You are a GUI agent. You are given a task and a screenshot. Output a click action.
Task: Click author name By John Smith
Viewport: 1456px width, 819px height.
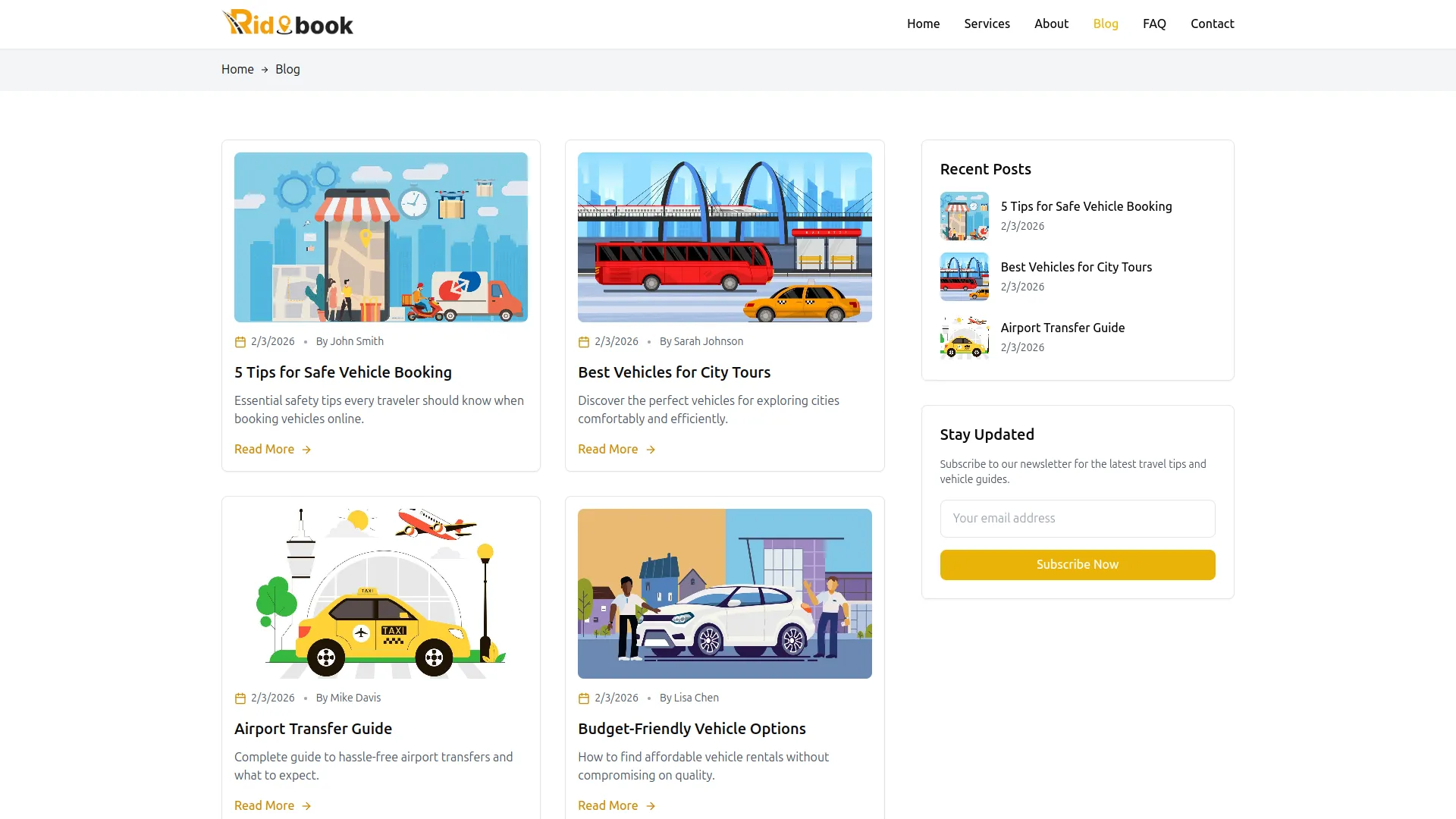click(x=350, y=342)
